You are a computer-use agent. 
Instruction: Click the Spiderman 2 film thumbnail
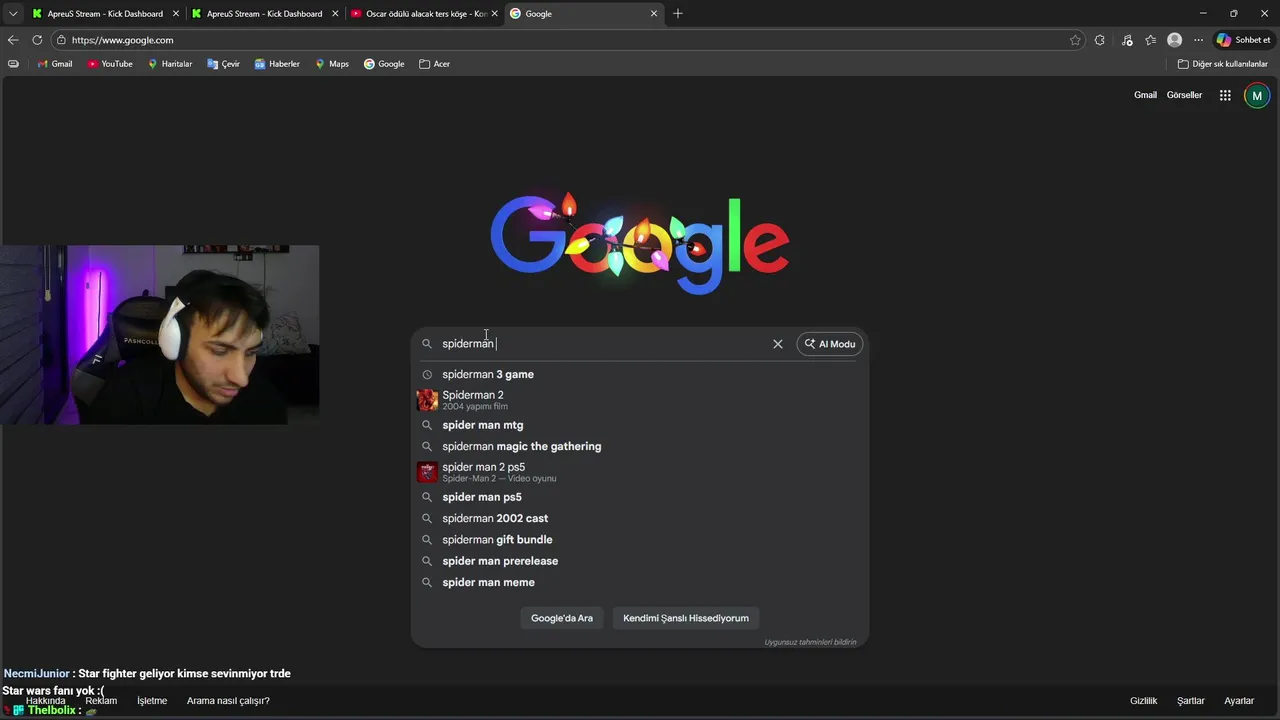click(x=427, y=400)
